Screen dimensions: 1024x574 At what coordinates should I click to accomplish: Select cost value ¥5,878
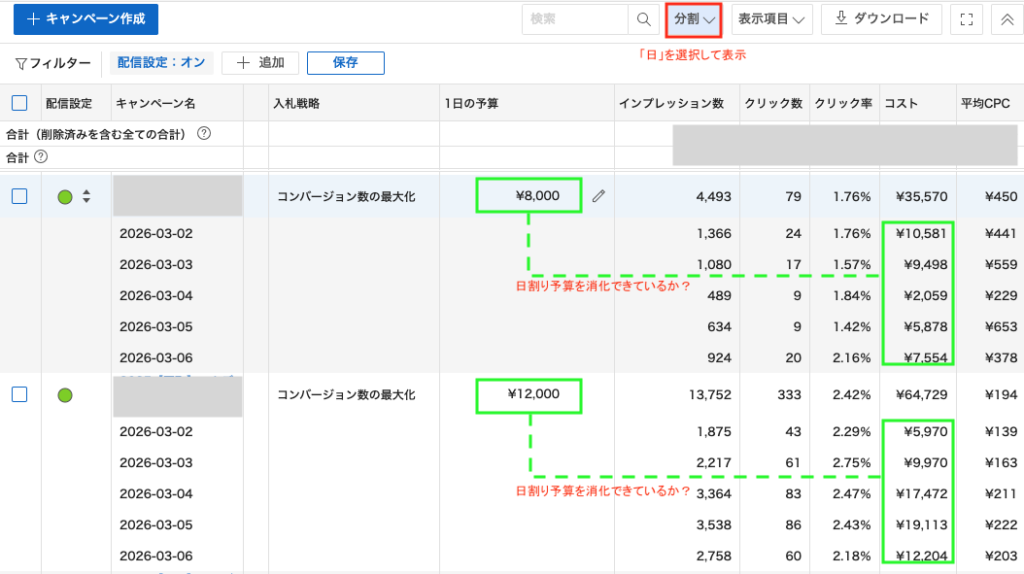[x=925, y=327]
